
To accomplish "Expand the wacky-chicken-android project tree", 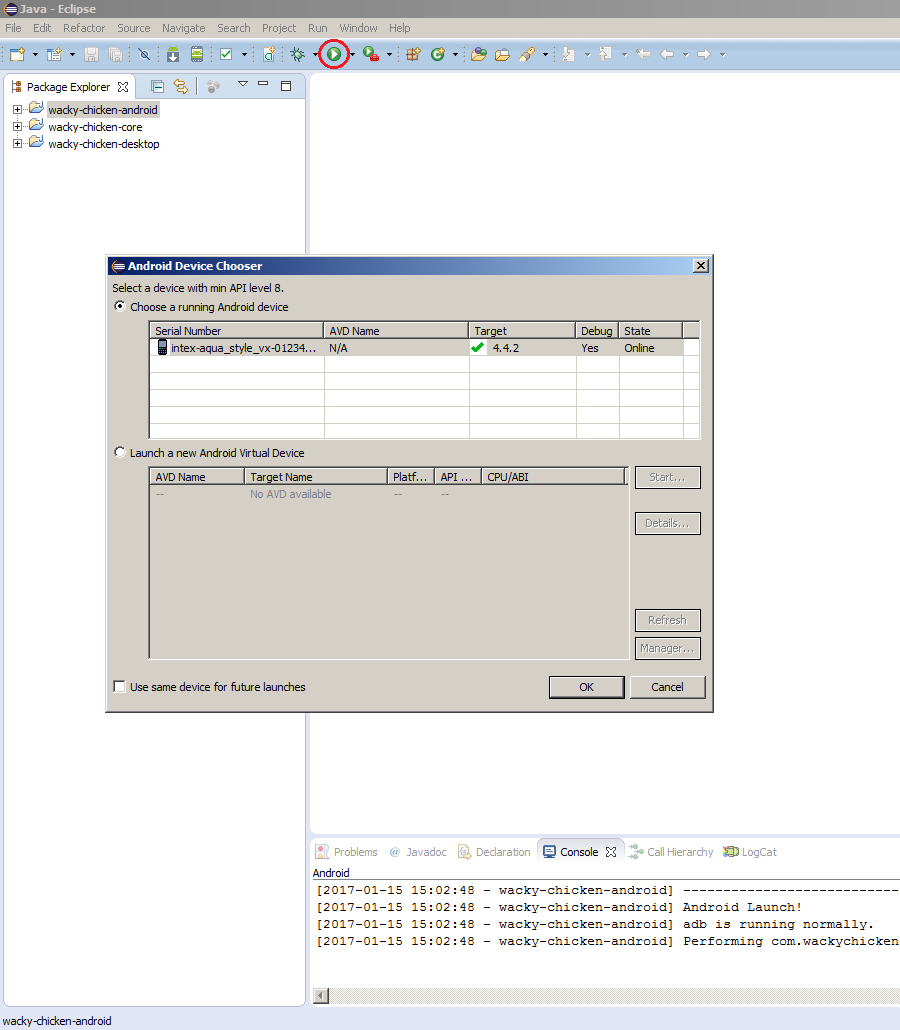I will 17,110.
